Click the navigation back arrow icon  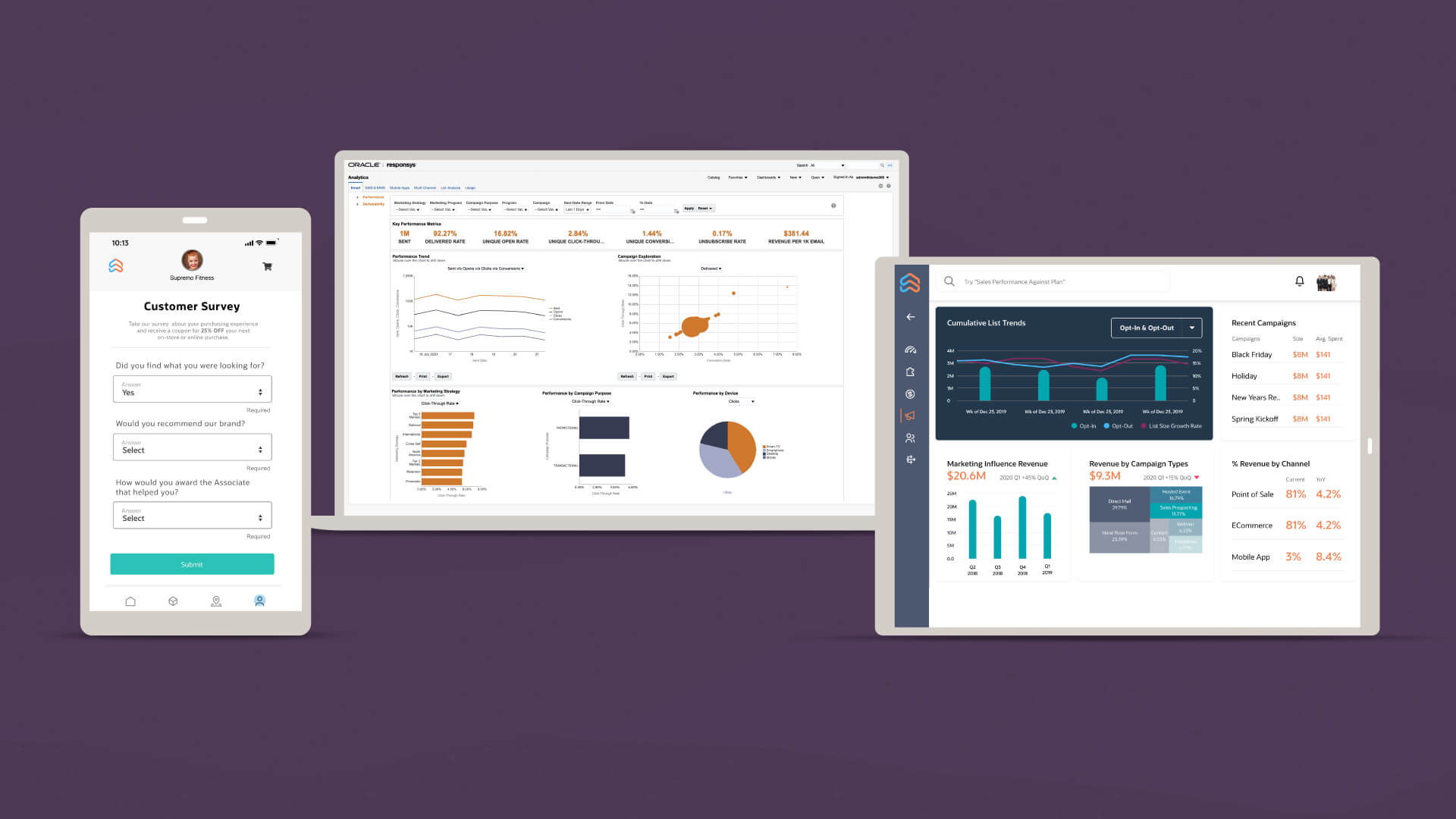coord(910,317)
